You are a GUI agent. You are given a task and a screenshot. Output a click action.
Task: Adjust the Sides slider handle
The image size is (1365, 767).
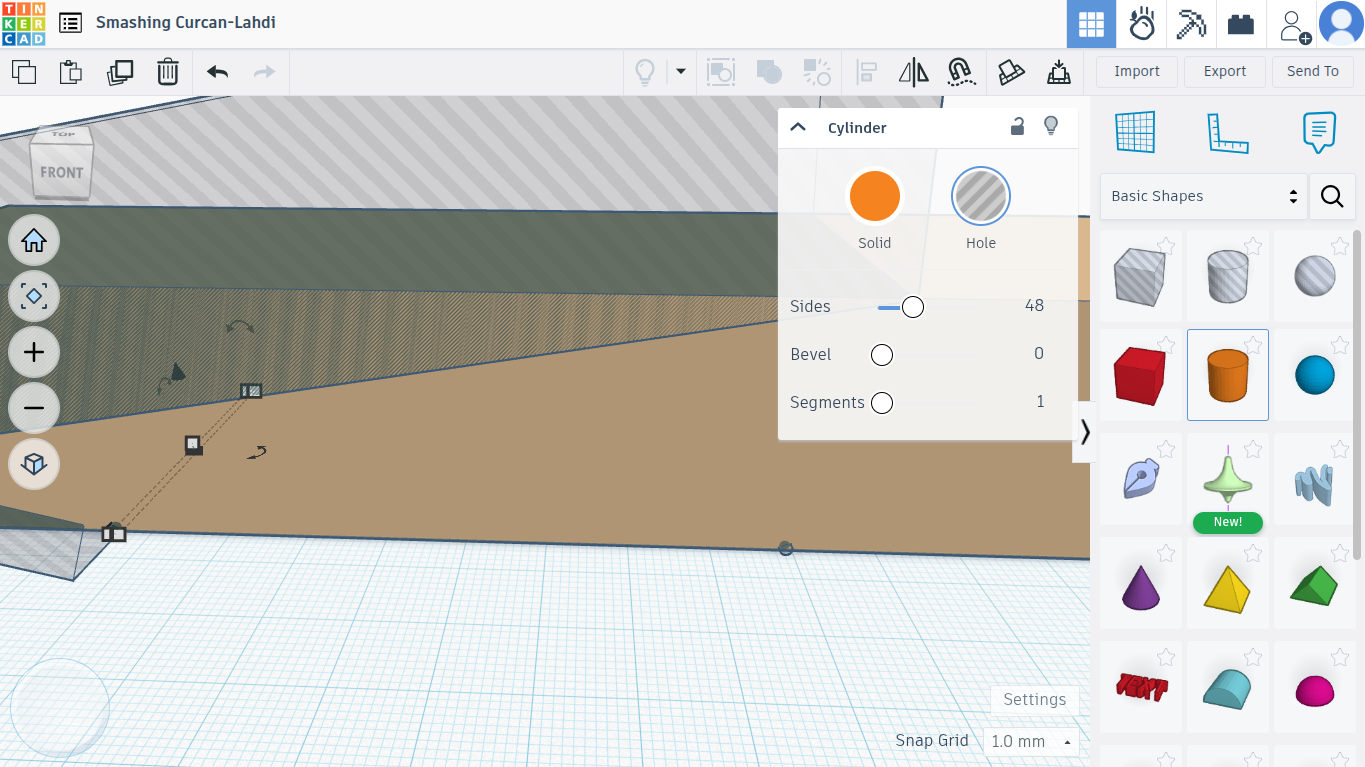point(912,307)
